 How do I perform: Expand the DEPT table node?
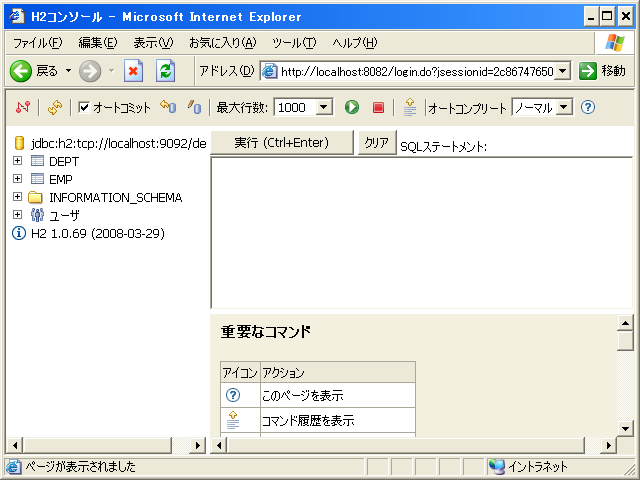point(17,161)
